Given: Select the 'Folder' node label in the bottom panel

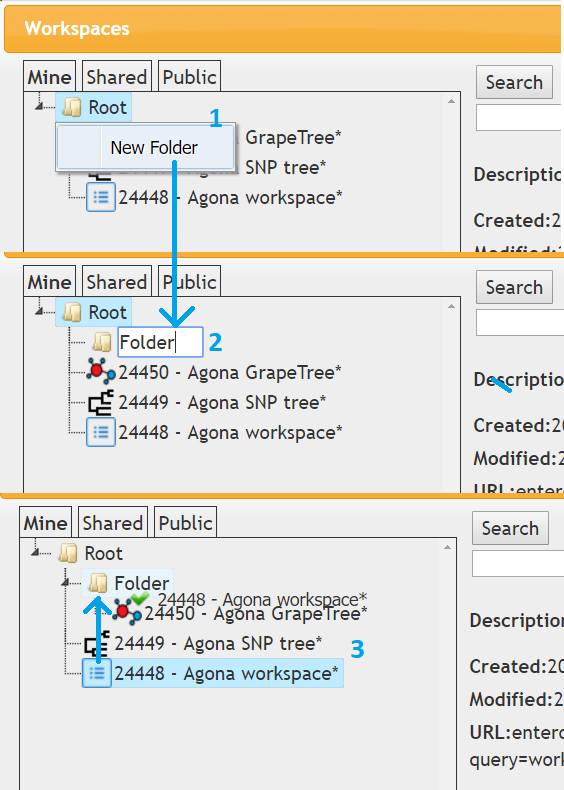Looking at the screenshot, I should click(142, 583).
